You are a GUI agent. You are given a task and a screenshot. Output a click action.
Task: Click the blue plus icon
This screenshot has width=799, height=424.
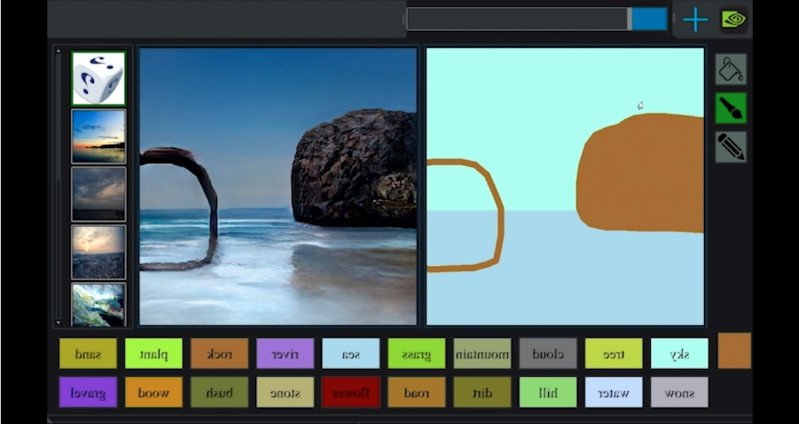pos(695,20)
